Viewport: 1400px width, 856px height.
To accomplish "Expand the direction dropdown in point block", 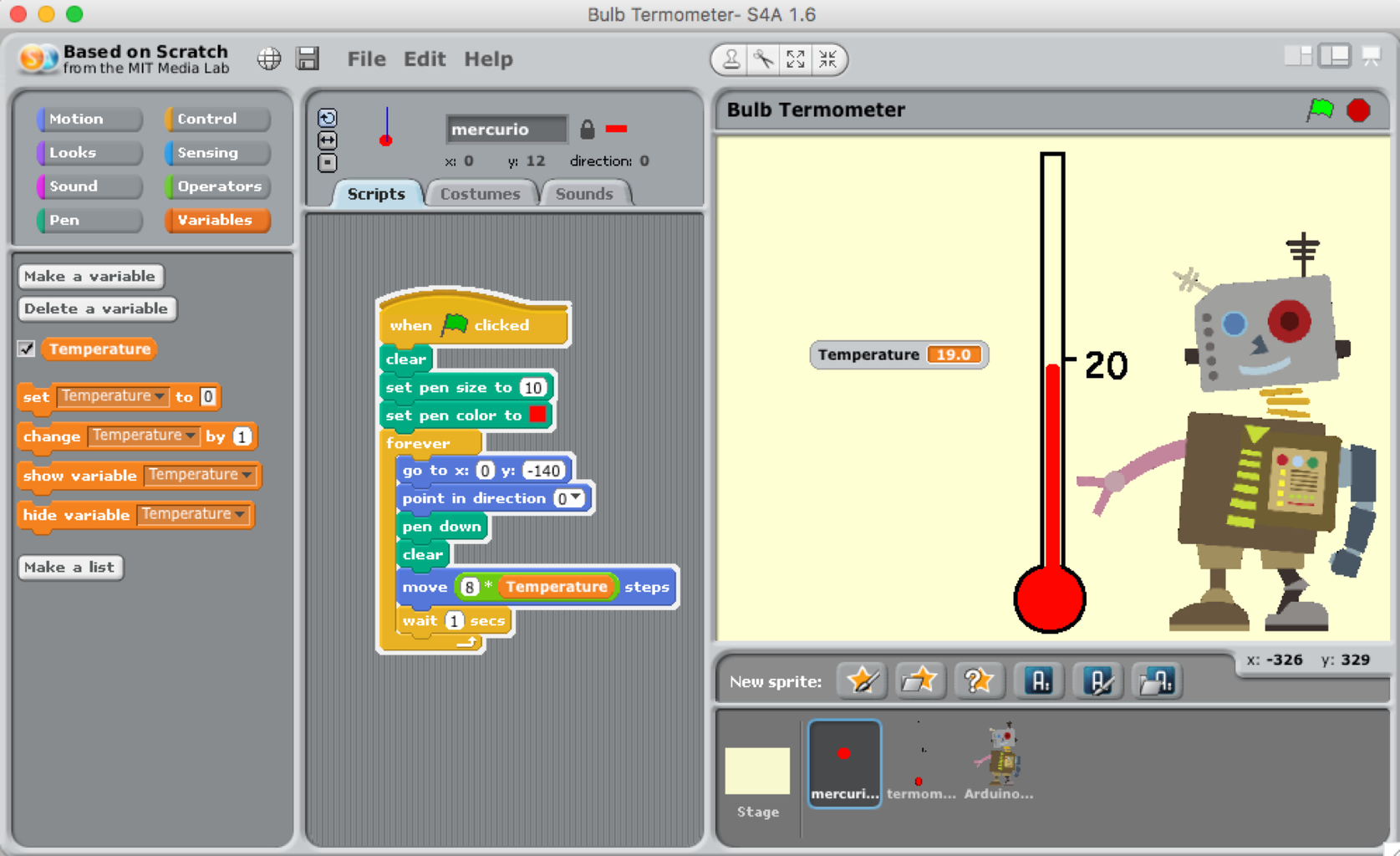I will point(577,498).
